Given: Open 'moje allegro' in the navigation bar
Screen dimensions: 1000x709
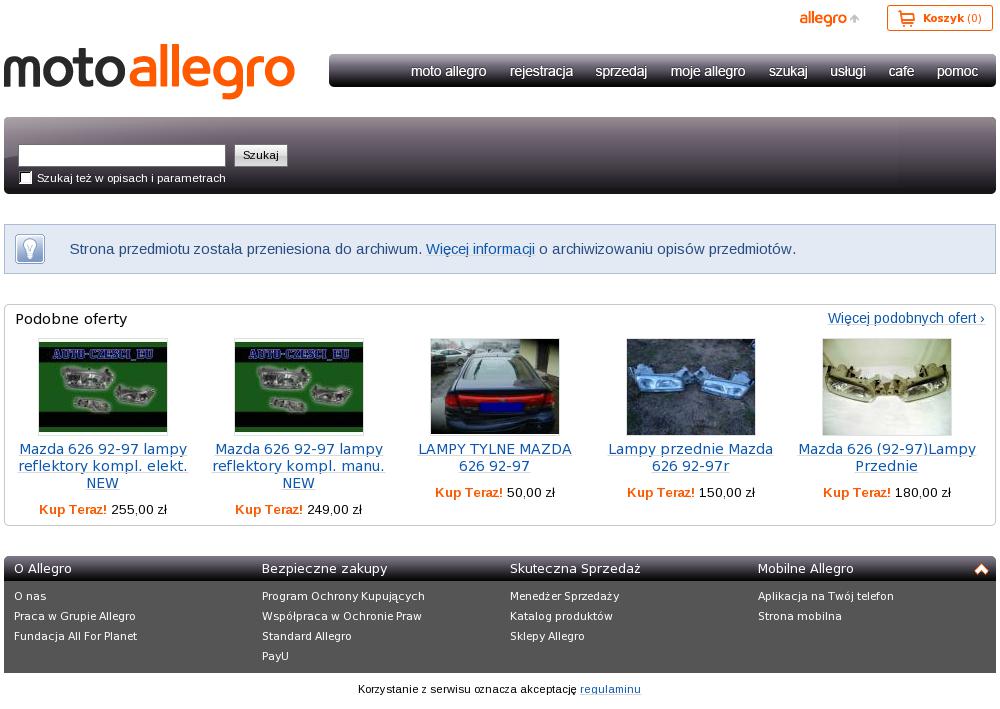Looking at the screenshot, I should [708, 71].
